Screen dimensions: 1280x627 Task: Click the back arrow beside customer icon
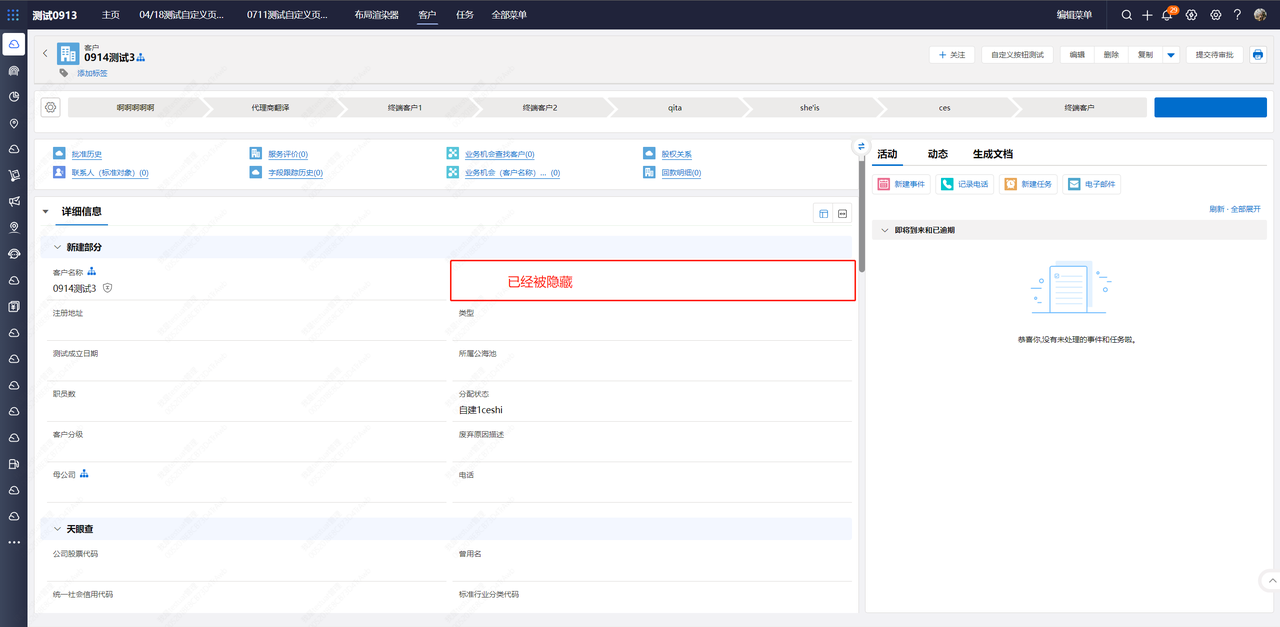pos(45,54)
